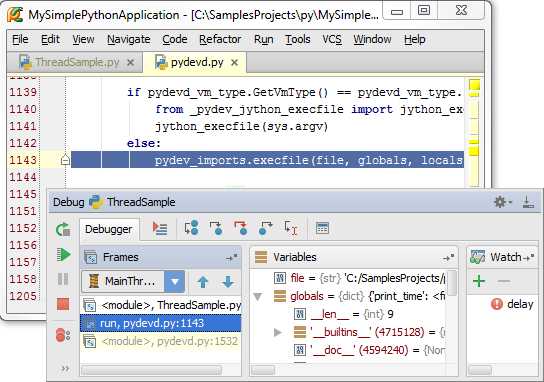This screenshot has width=544, height=382.
Task: Click the Step Over icon
Action: (191, 228)
